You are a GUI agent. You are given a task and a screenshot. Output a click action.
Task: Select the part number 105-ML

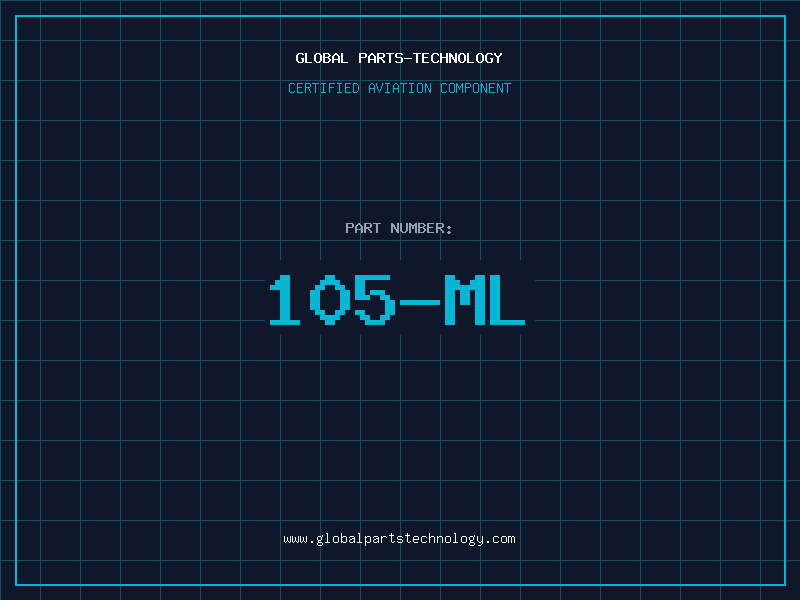[399, 300]
